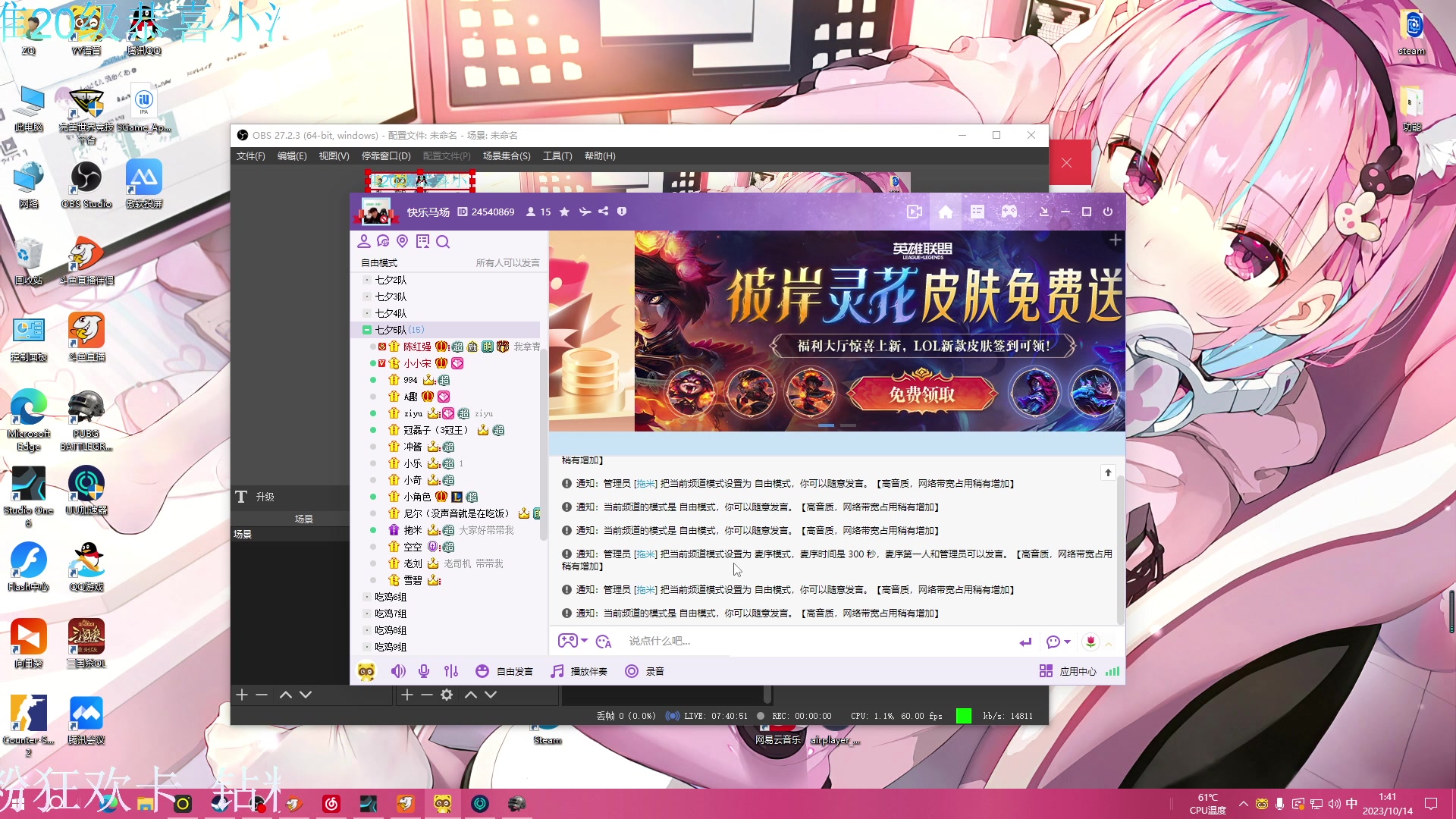Expand the 七夕3队 channel

(367, 297)
